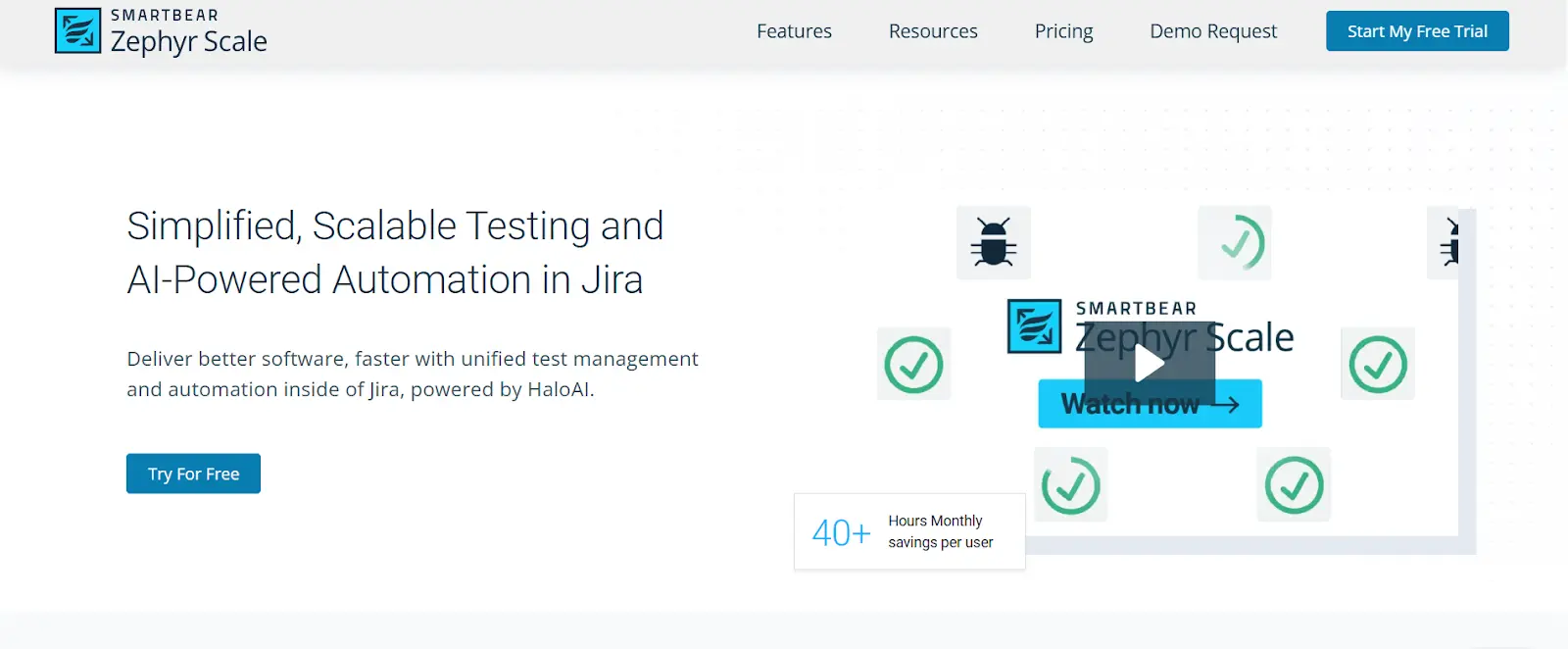
Task: Click the 'Hours Monthly savings per user' text
Action: pyautogui.click(x=941, y=531)
